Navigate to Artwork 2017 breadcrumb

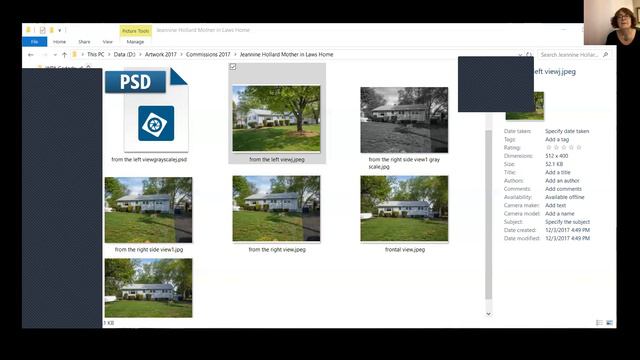pos(161,54)
